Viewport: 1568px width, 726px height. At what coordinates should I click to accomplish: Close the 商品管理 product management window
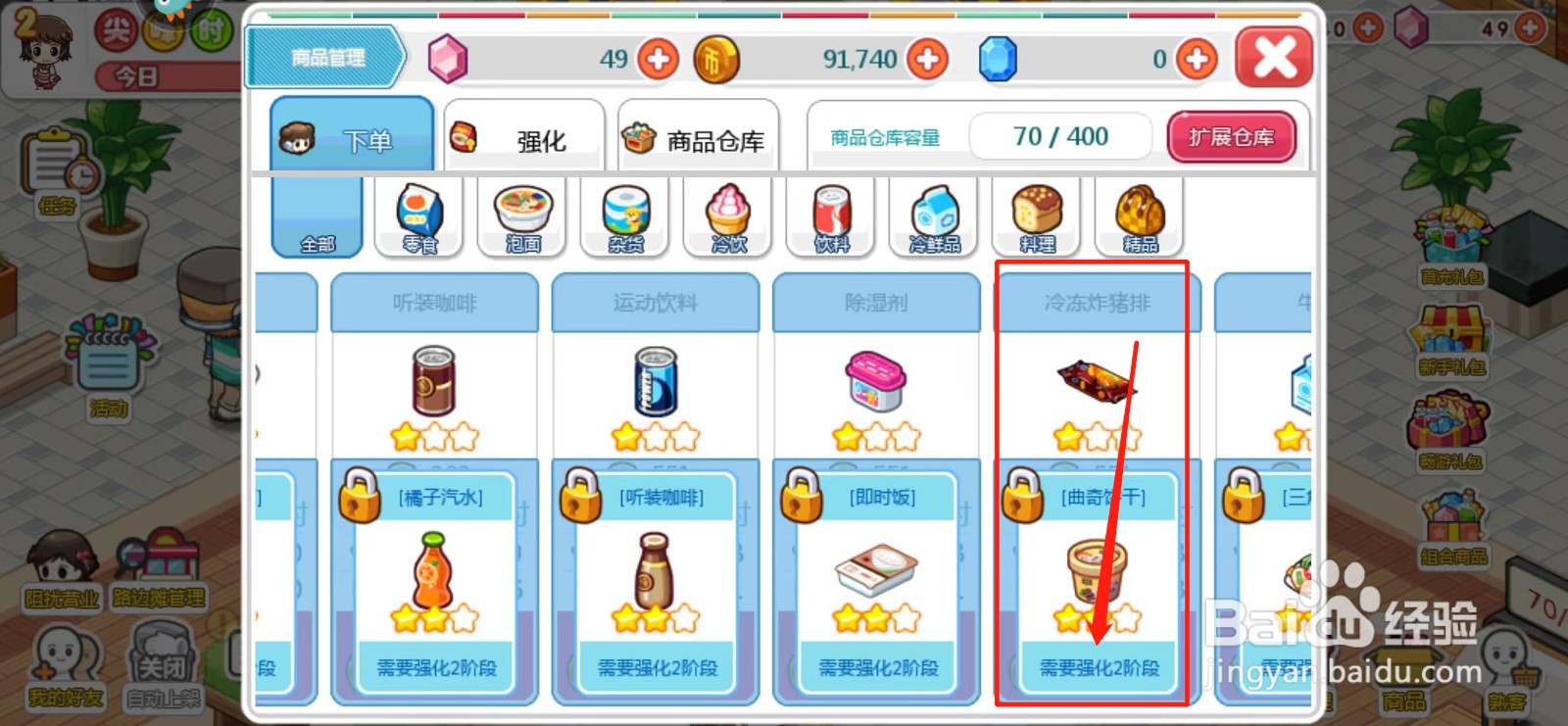1274,58
